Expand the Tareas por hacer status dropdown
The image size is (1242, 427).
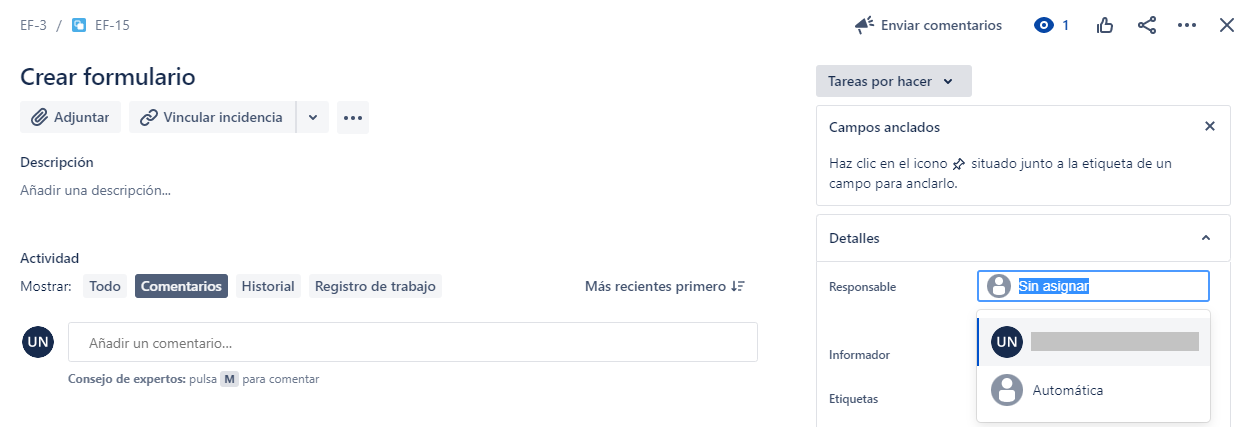pos(894,81)
